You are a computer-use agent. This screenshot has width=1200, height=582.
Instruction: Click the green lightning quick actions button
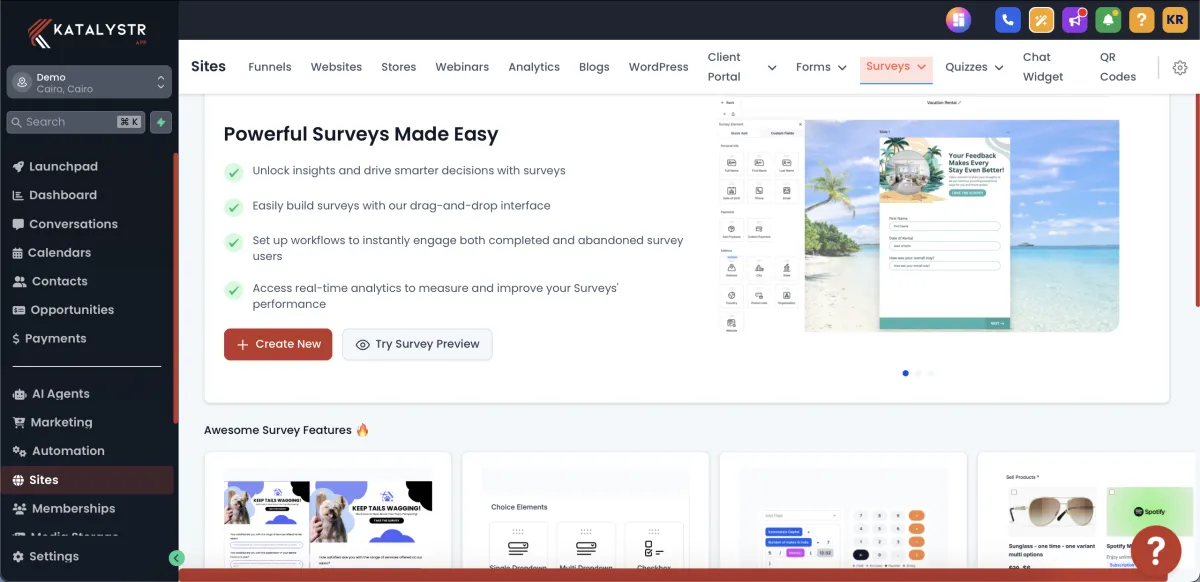click(x=162, y=122)
